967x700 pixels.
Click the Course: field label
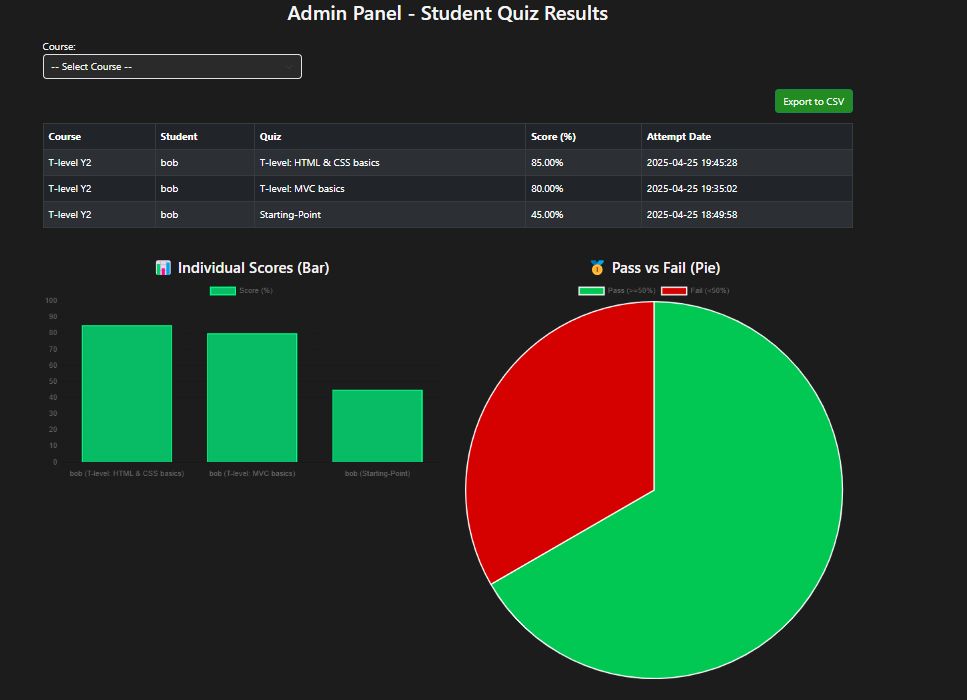click(x=59, y=47)
